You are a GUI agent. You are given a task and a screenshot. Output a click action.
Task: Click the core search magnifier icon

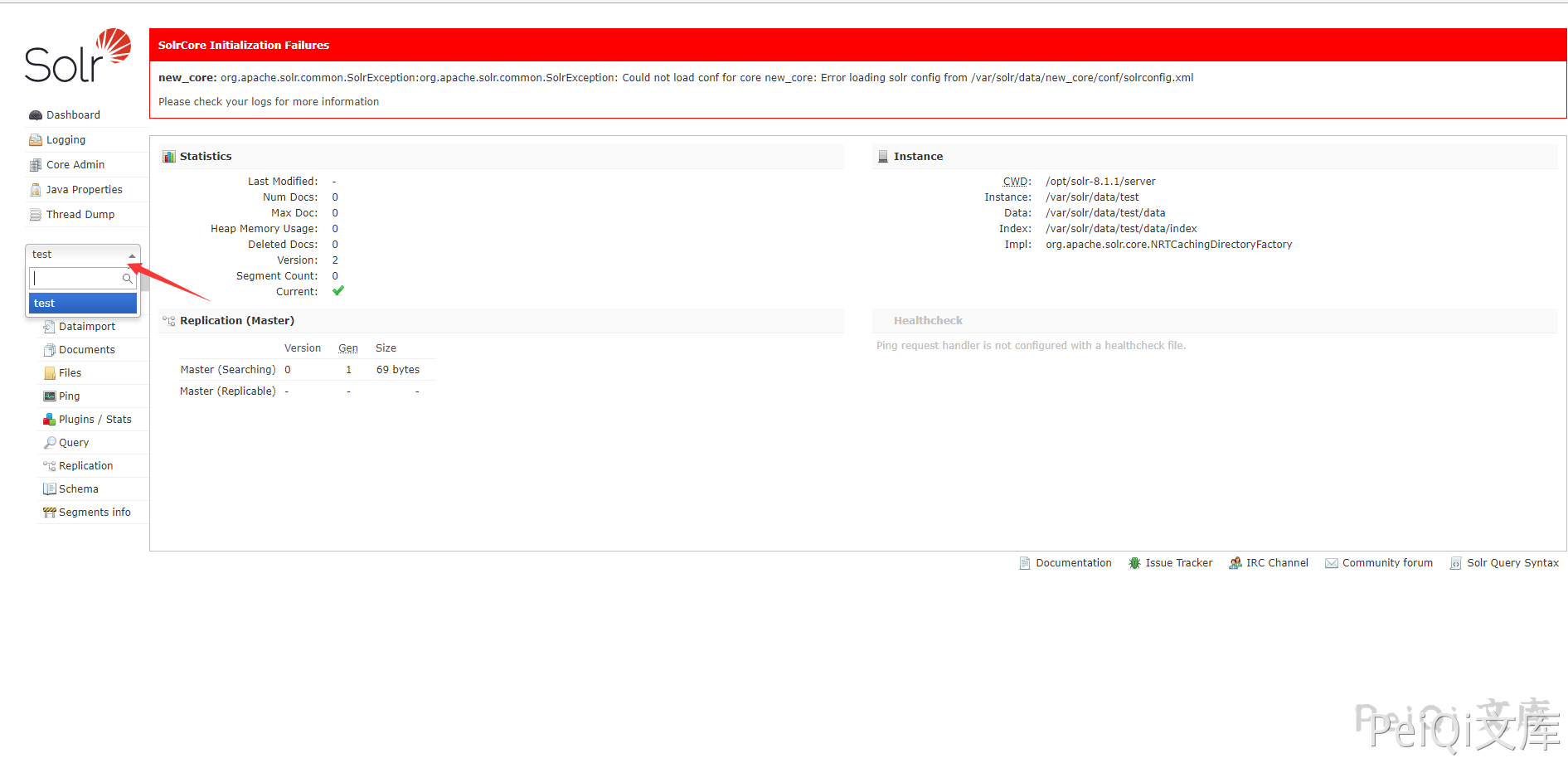(x=127, y=279)
